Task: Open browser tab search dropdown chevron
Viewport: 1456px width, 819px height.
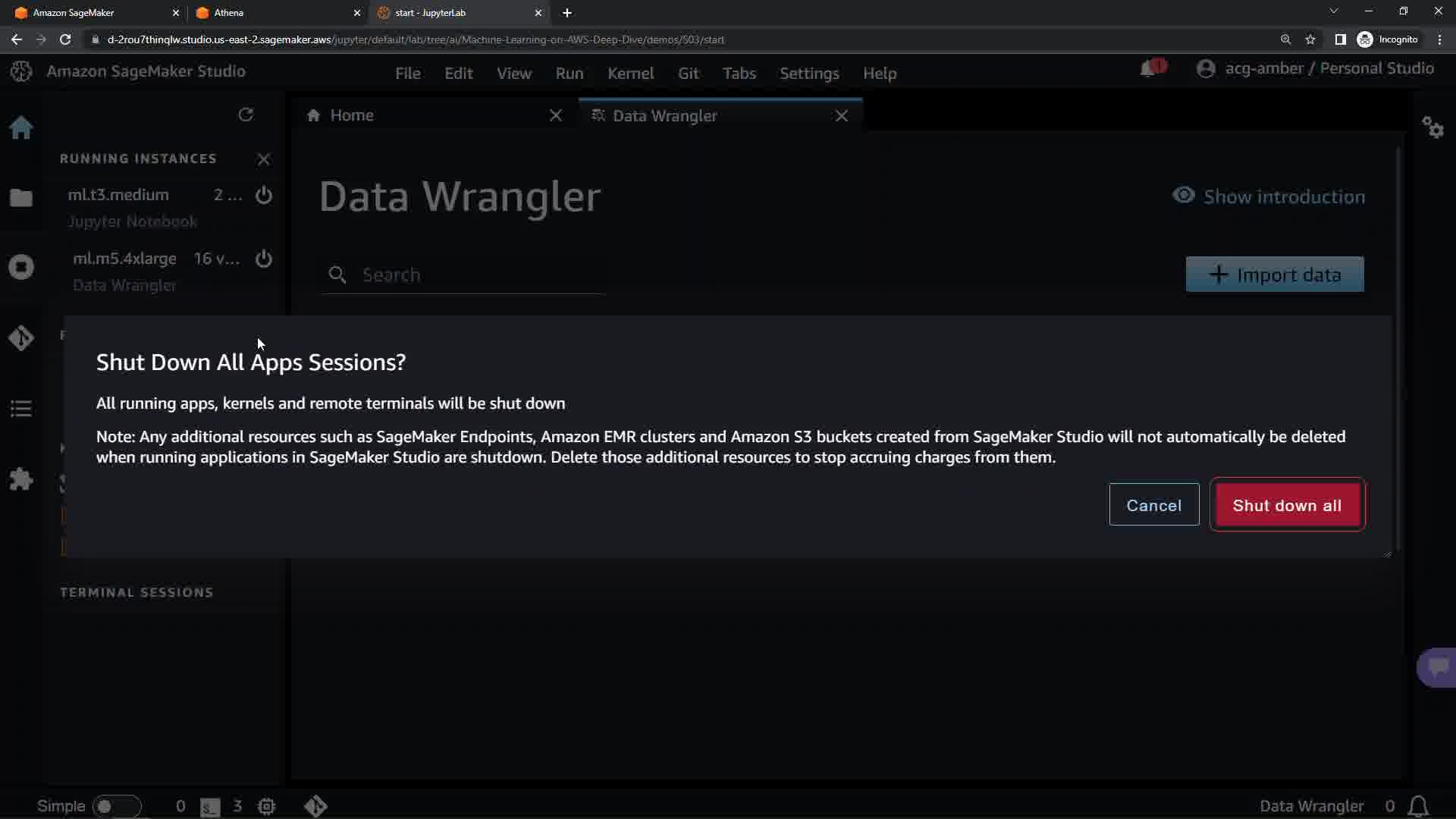Action: (1334, 11)
